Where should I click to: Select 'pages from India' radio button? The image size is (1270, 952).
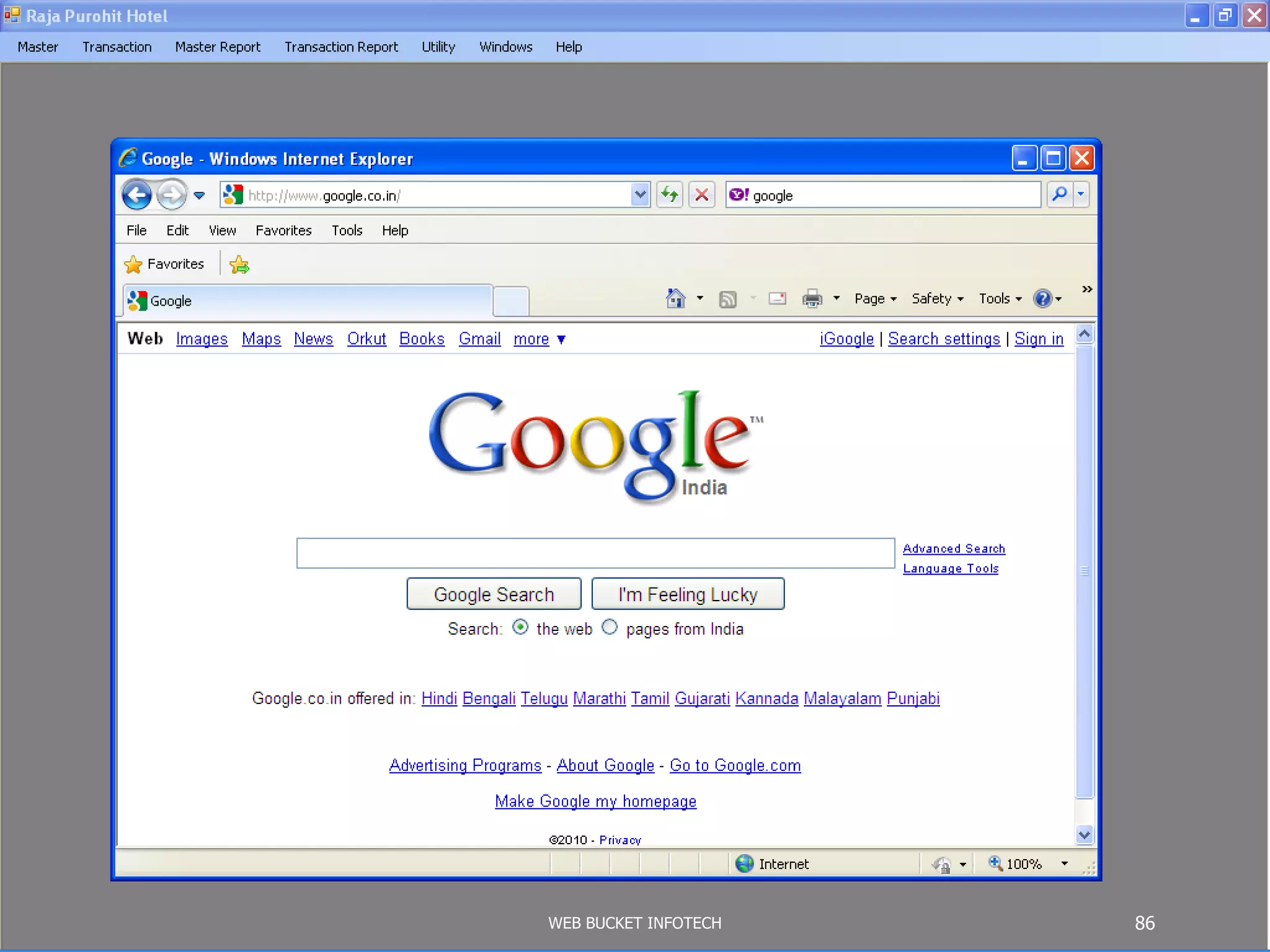[x=610, y=627]
